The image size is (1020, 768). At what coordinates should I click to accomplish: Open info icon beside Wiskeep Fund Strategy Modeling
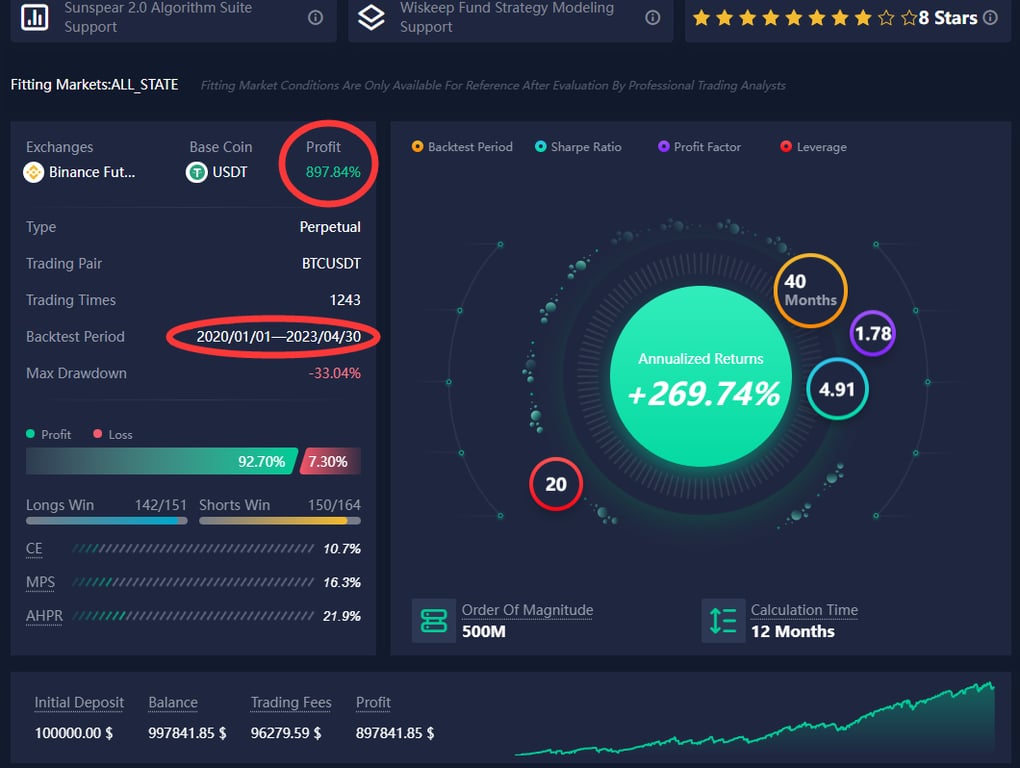coord(652,18)
